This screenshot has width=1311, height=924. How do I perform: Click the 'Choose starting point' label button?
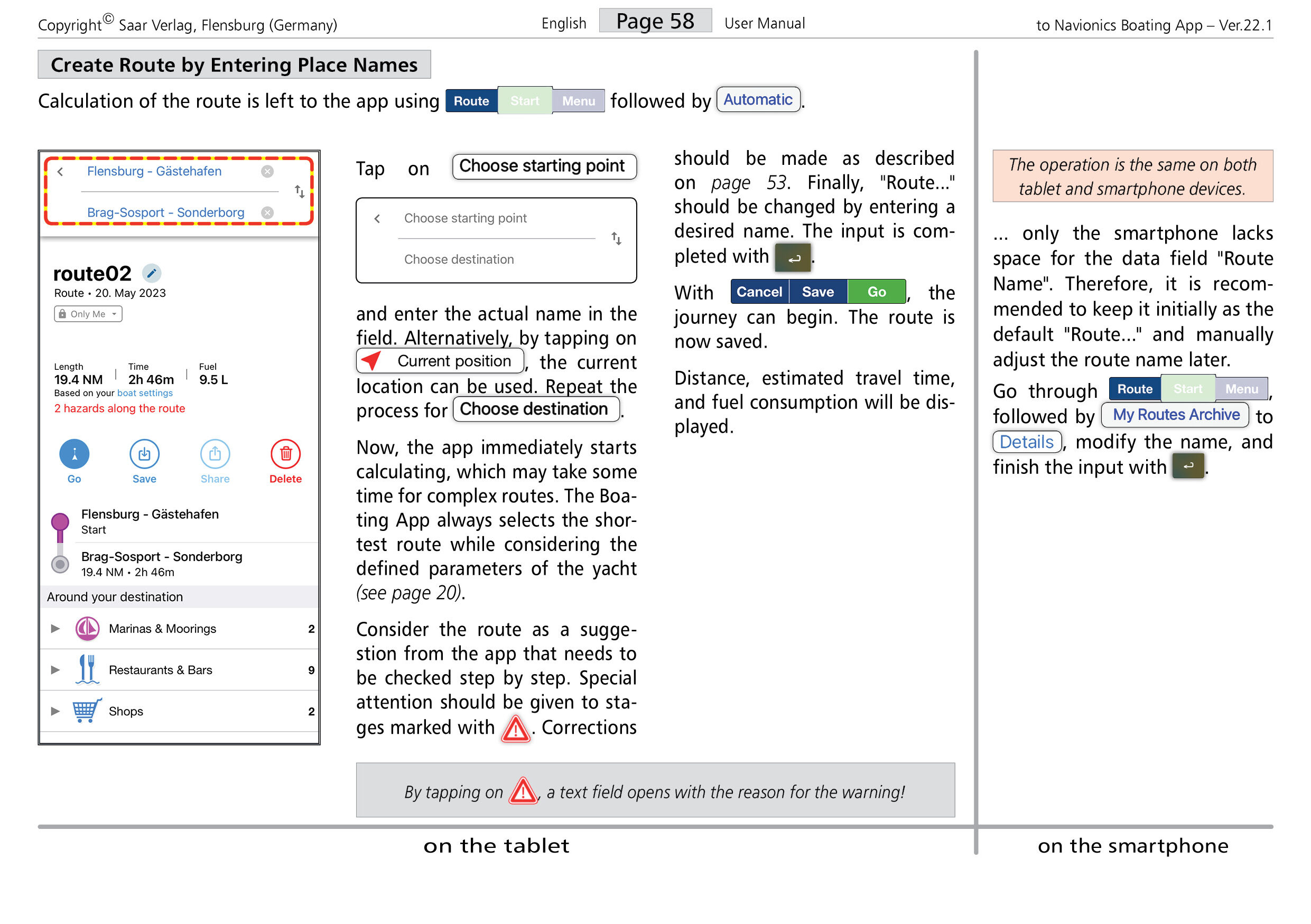pos(544,166)
